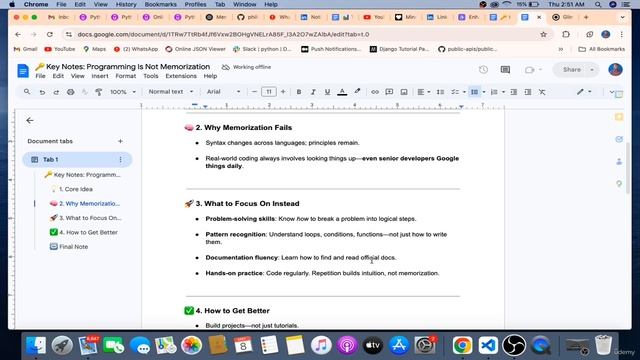Increase the font size with plus

tap(283, 92)
